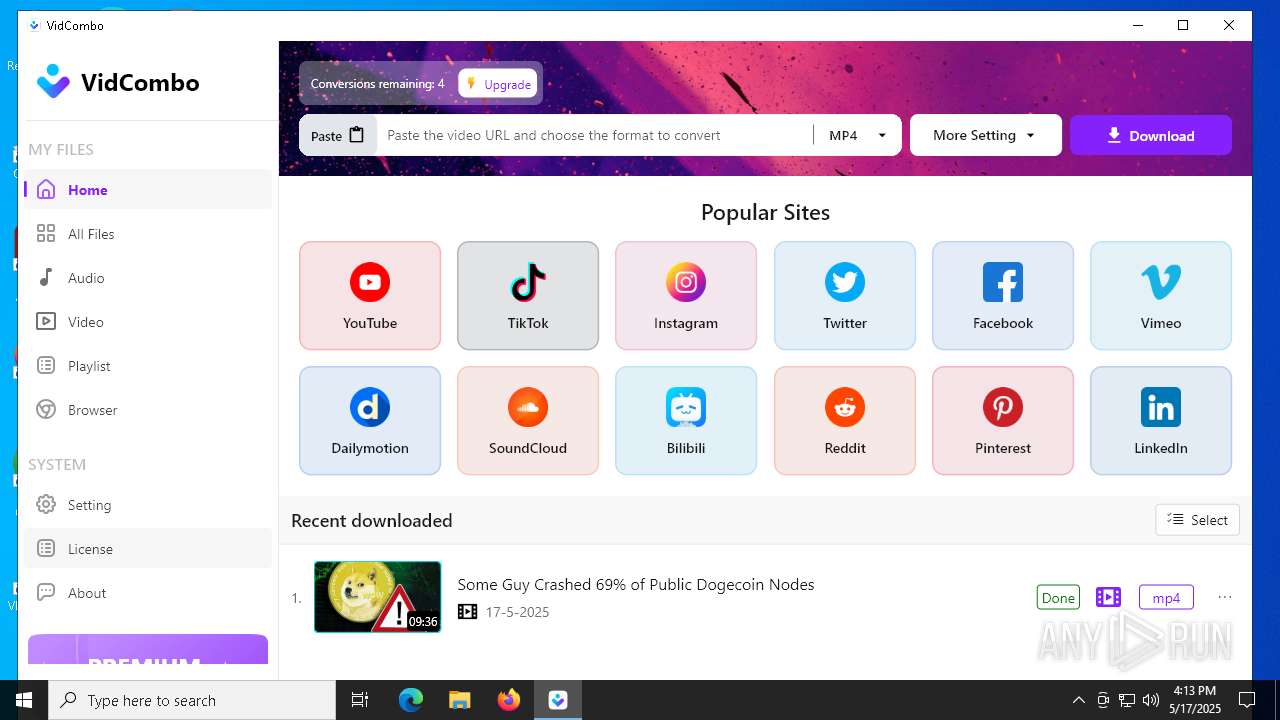1280x720 pixels.
Task: Open the Windows Start menu
Action: pyautogui.click(x=24, y=700)
